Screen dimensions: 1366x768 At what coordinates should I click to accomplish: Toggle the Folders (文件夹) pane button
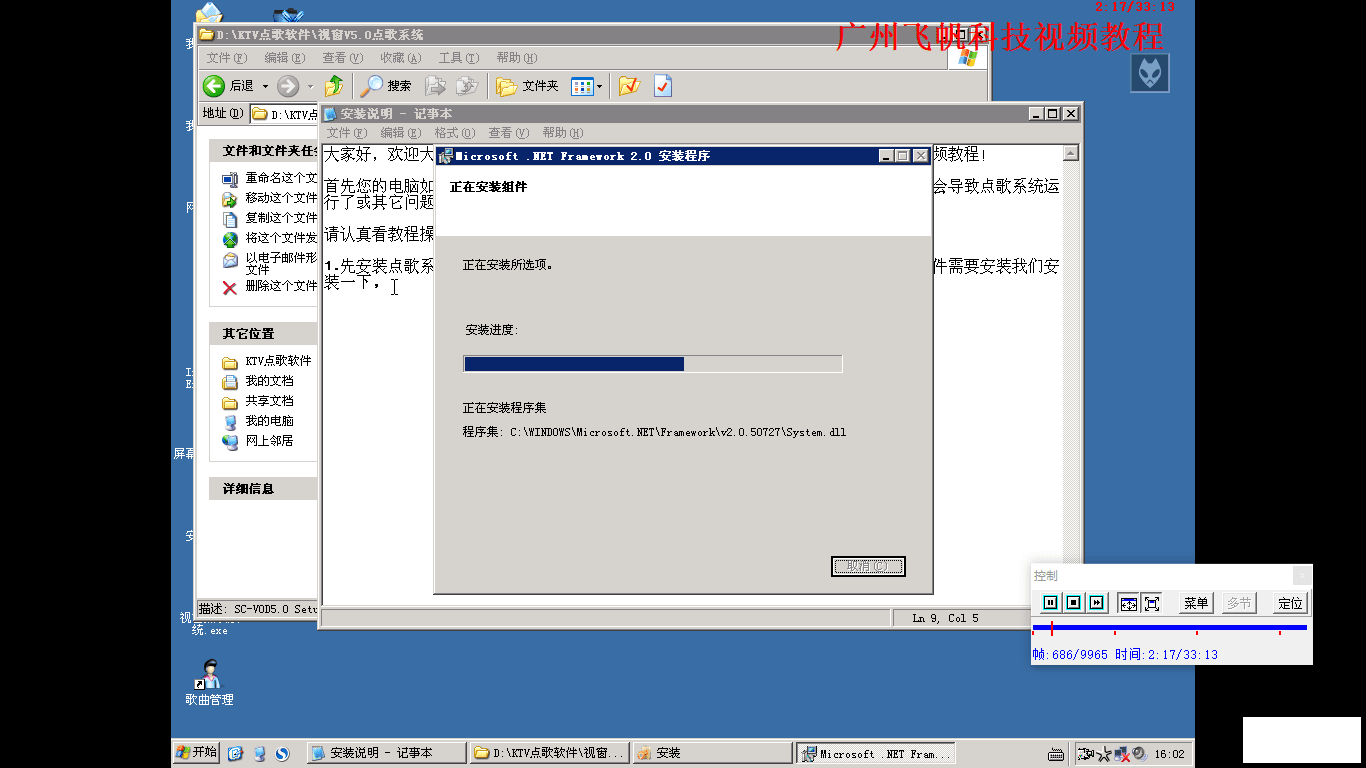(527, 86)
